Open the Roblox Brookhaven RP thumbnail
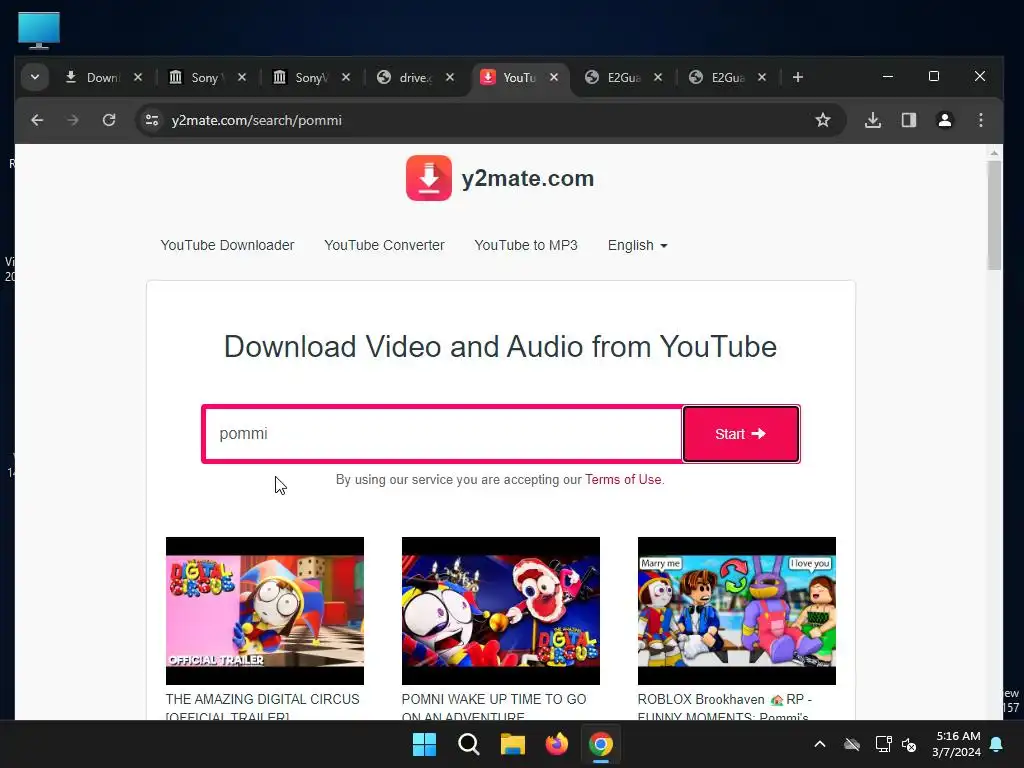This screenshot has width=1024, height=768. [737, 611]
